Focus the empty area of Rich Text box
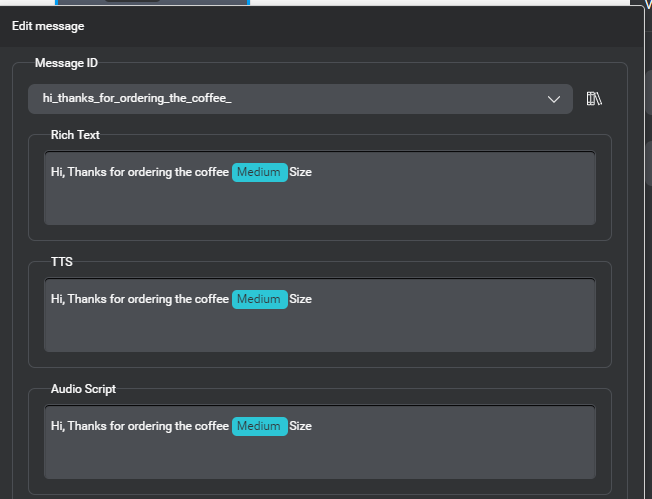Image resolution: width=652 pixels, height=499 pixels. click(320, 203)
